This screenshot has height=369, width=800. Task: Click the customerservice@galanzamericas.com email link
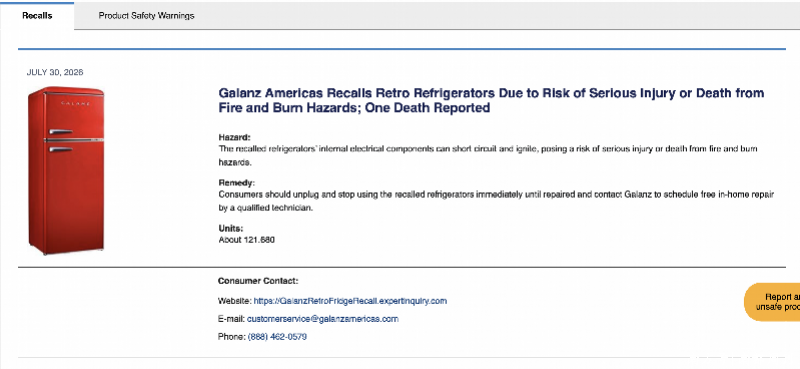coord(322,319)
